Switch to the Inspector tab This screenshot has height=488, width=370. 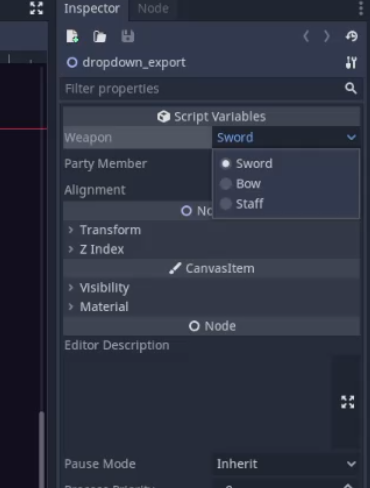point(92,9)
